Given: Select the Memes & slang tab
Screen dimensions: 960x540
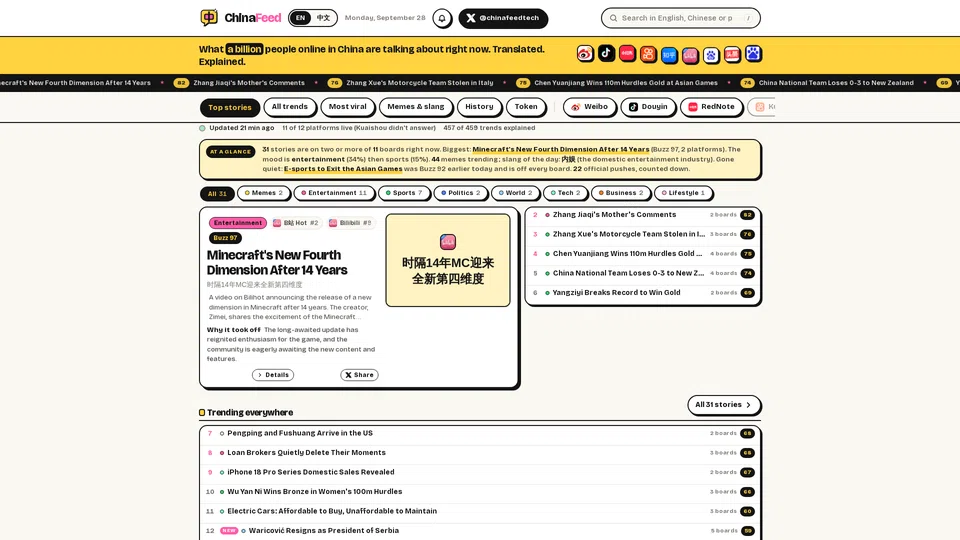Looking at the screenshot, I should click(x=416, y=107).
